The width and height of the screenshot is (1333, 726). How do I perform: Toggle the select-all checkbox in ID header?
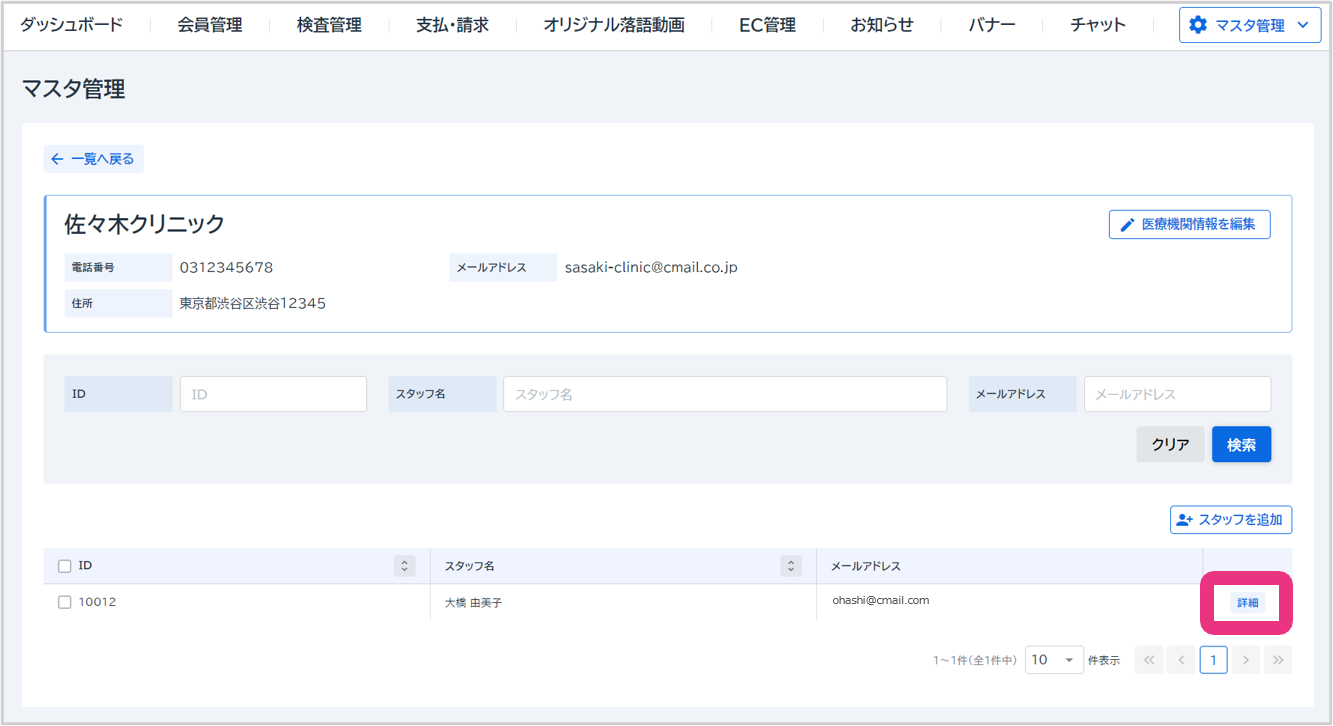pyautogui.click(x=65, y=566)
